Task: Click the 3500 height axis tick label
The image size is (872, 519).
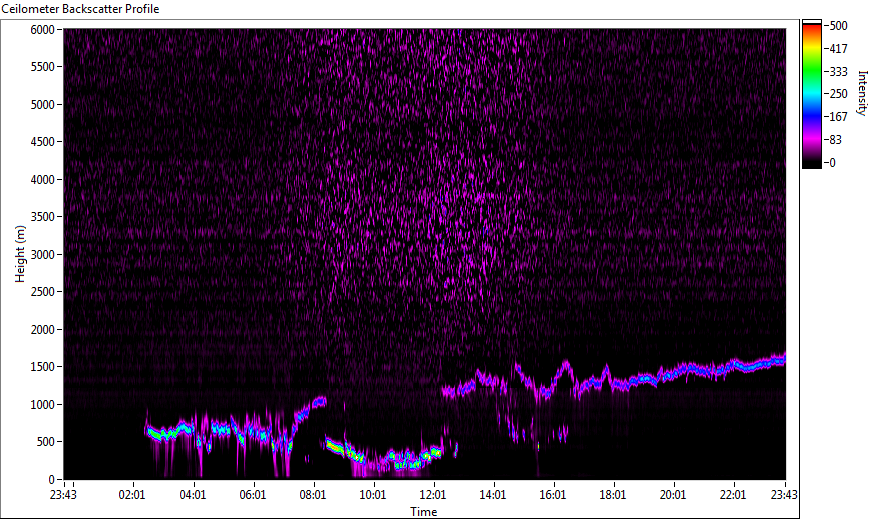Action: [42, 217]
